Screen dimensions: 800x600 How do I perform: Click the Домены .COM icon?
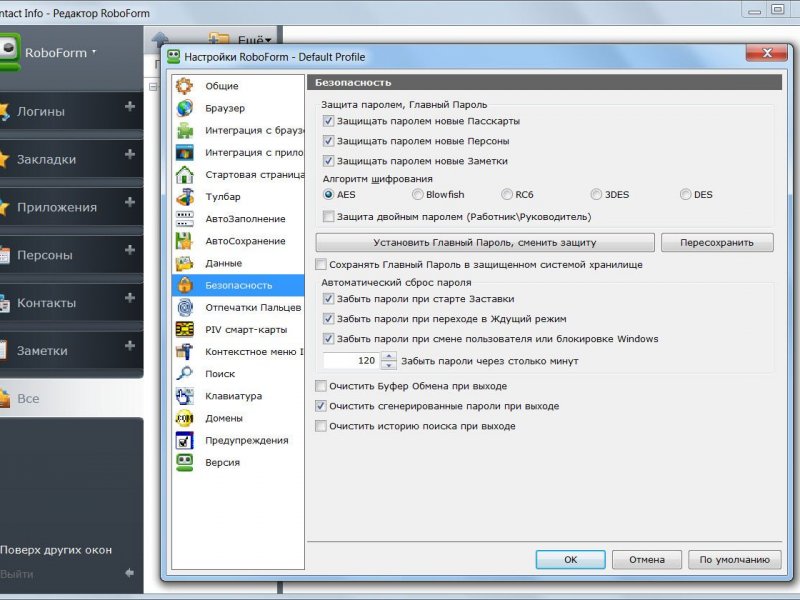(184, 418)
